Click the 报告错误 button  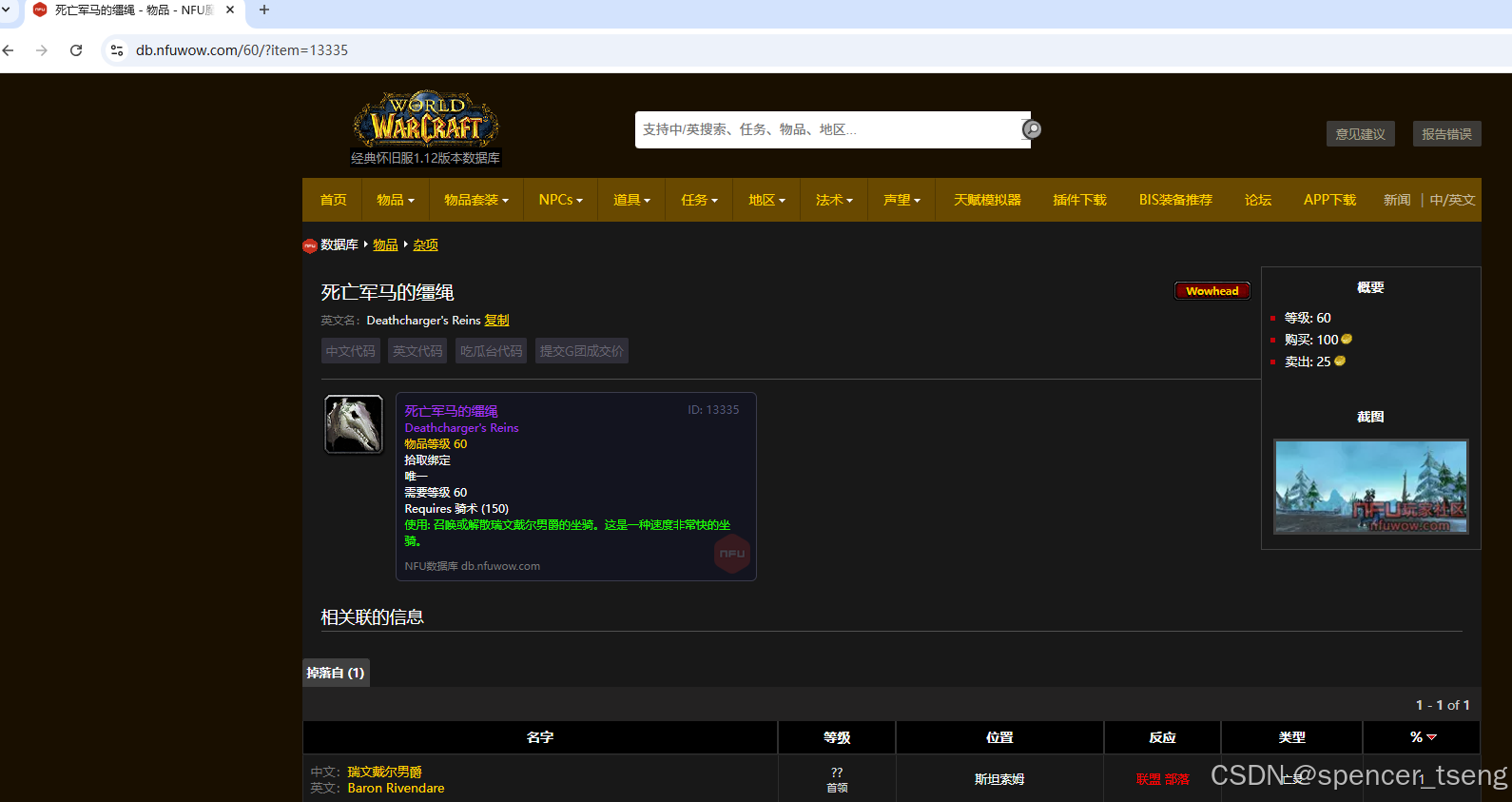pos(1447,134)
